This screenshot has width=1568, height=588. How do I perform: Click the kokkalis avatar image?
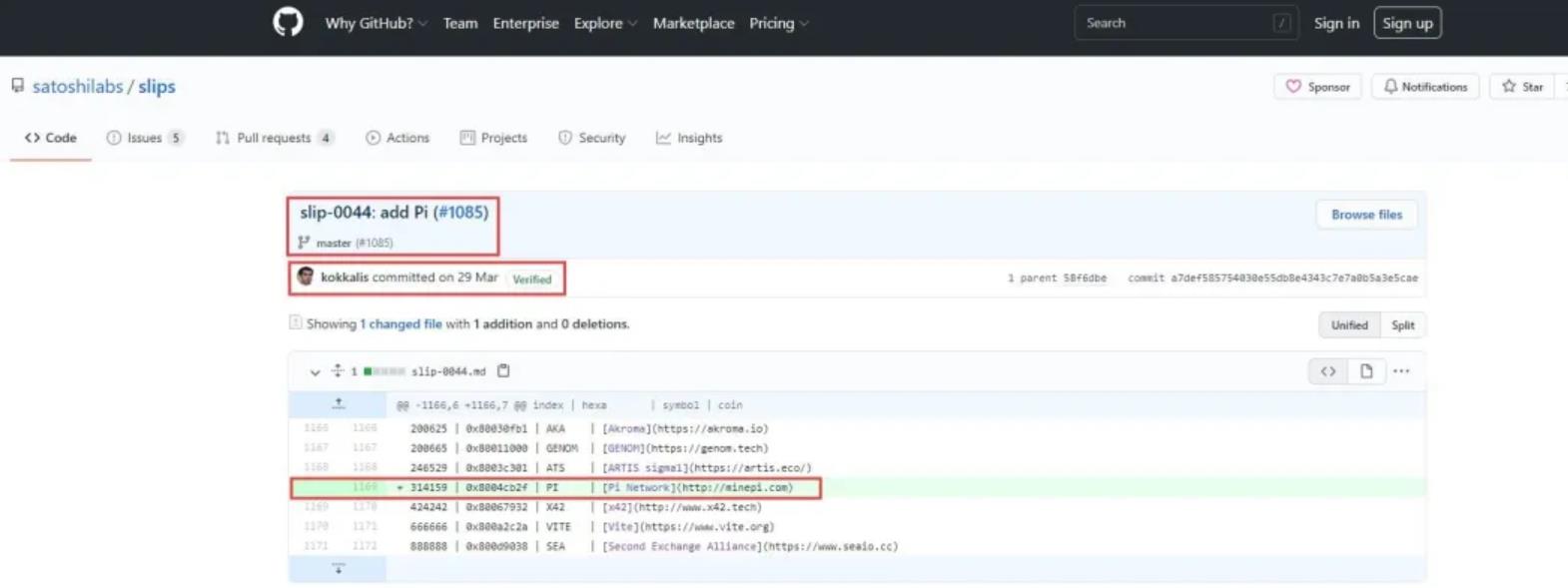click(x=306, y=277)
